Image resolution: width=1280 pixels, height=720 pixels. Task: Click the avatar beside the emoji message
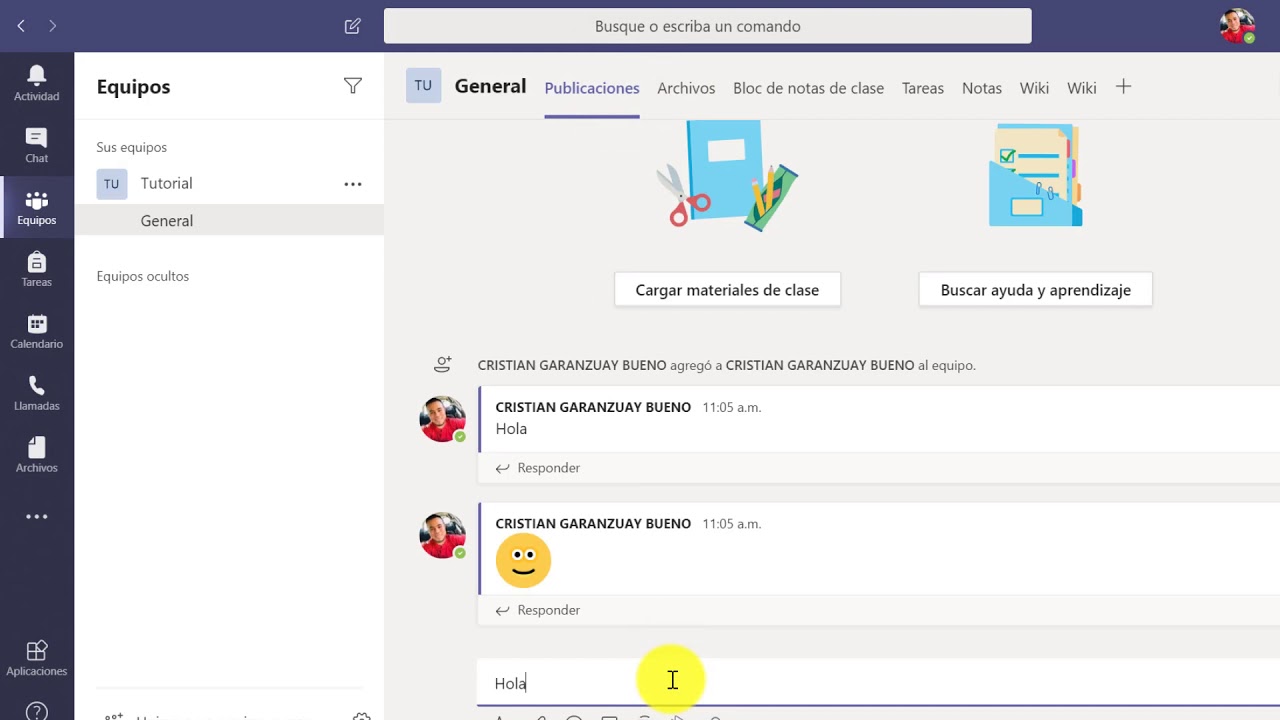tap(442, 536)
